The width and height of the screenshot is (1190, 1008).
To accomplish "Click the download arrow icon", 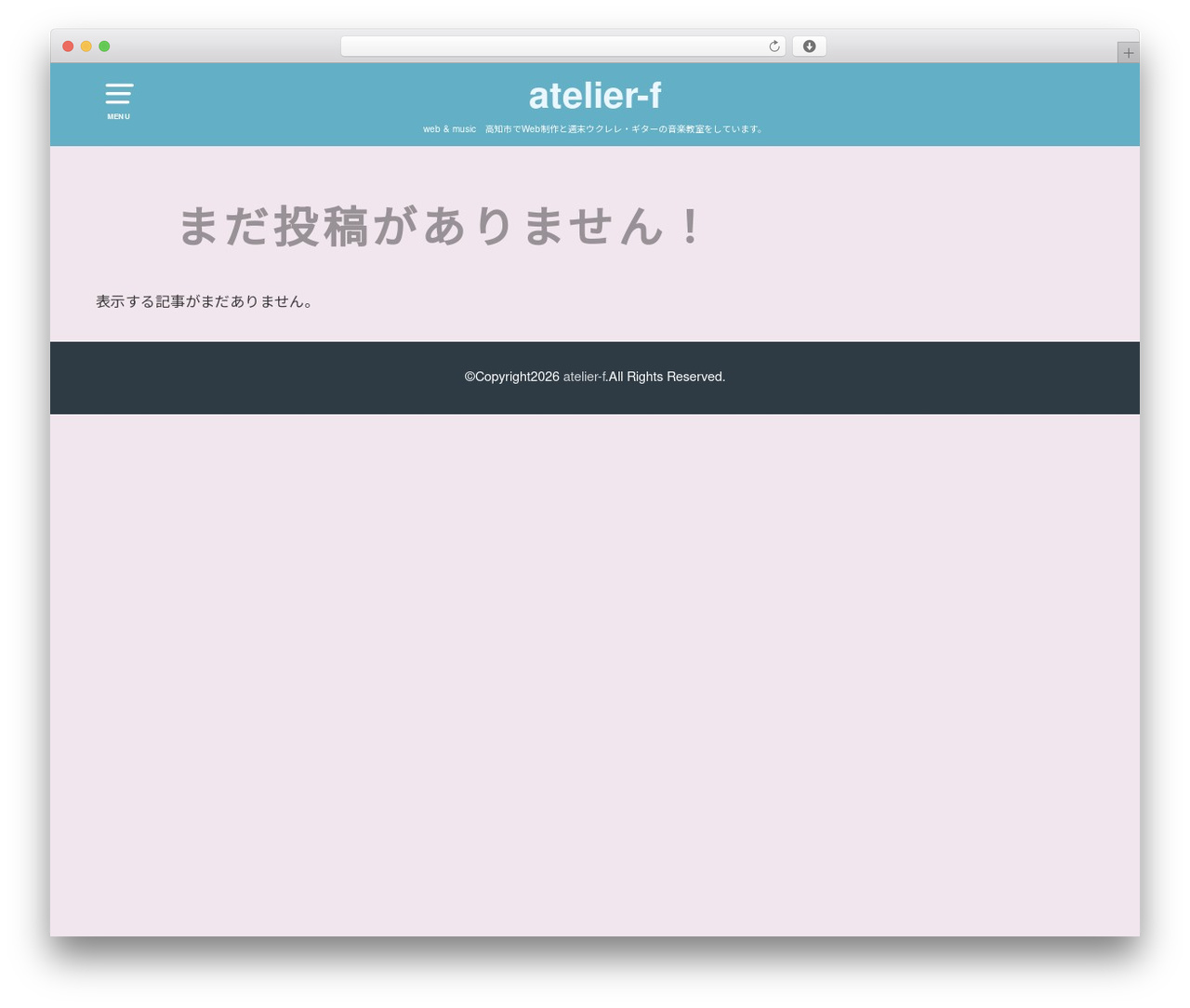I will pos(809,46).
